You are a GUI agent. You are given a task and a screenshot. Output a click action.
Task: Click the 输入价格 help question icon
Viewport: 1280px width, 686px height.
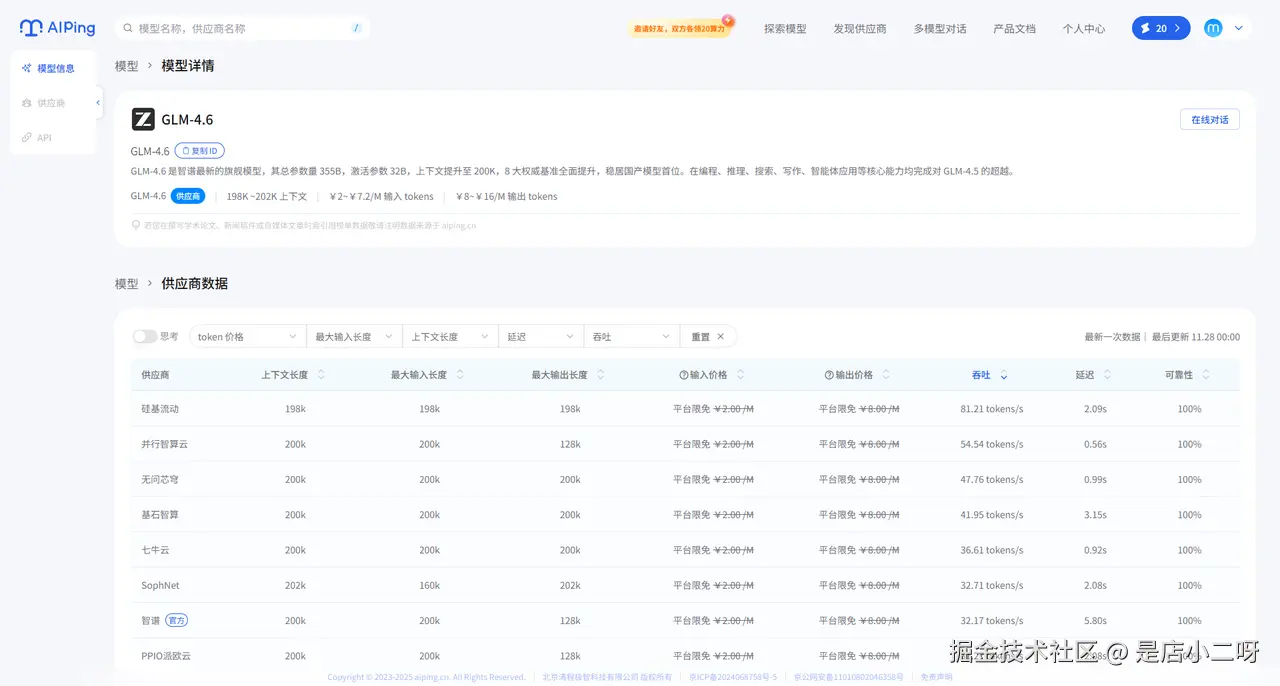point(684,375)
